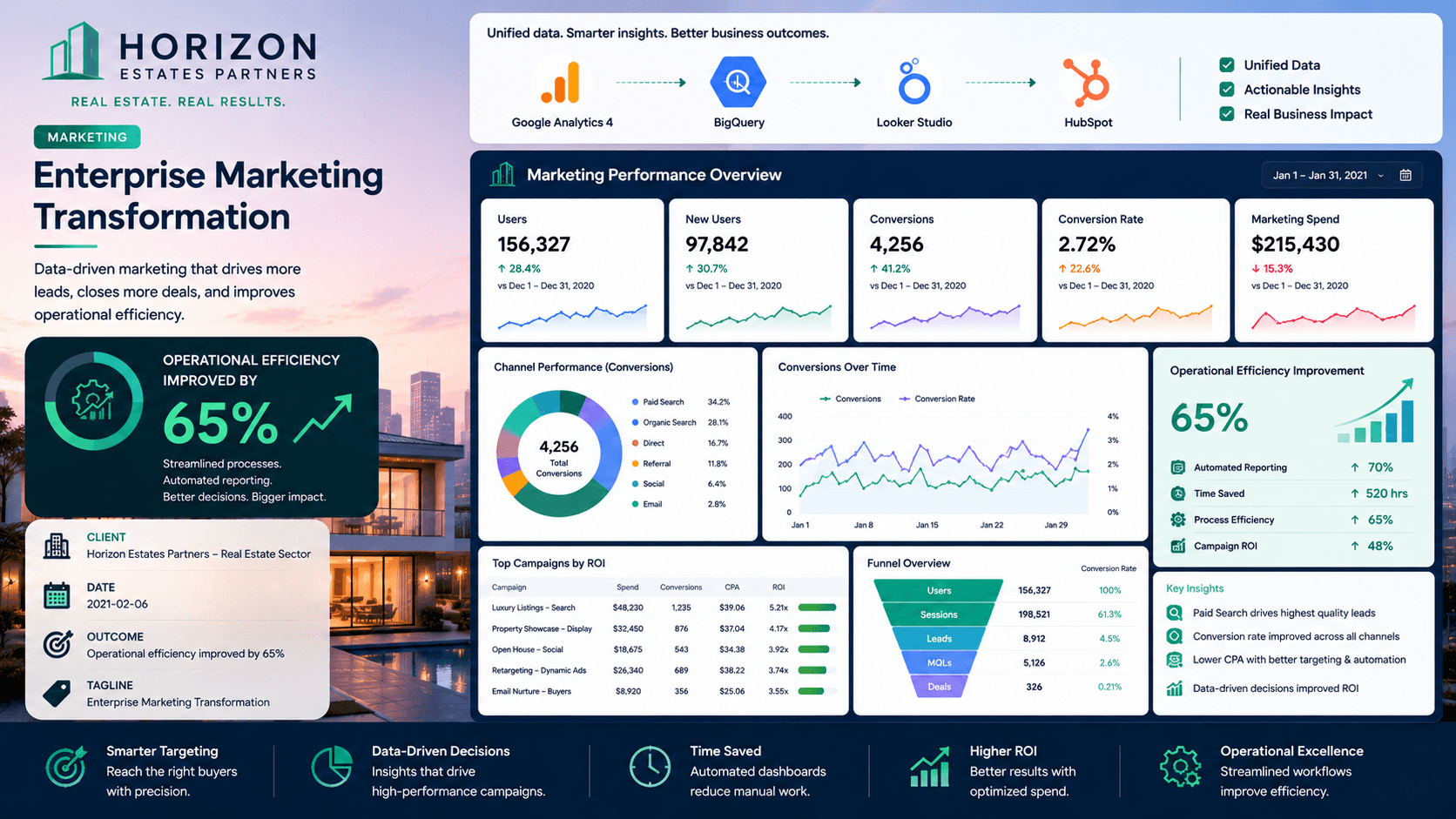This screenshot has height=819, width=1456.
Task: Click the Social channel legend label
Action: [x=653, y=484]
